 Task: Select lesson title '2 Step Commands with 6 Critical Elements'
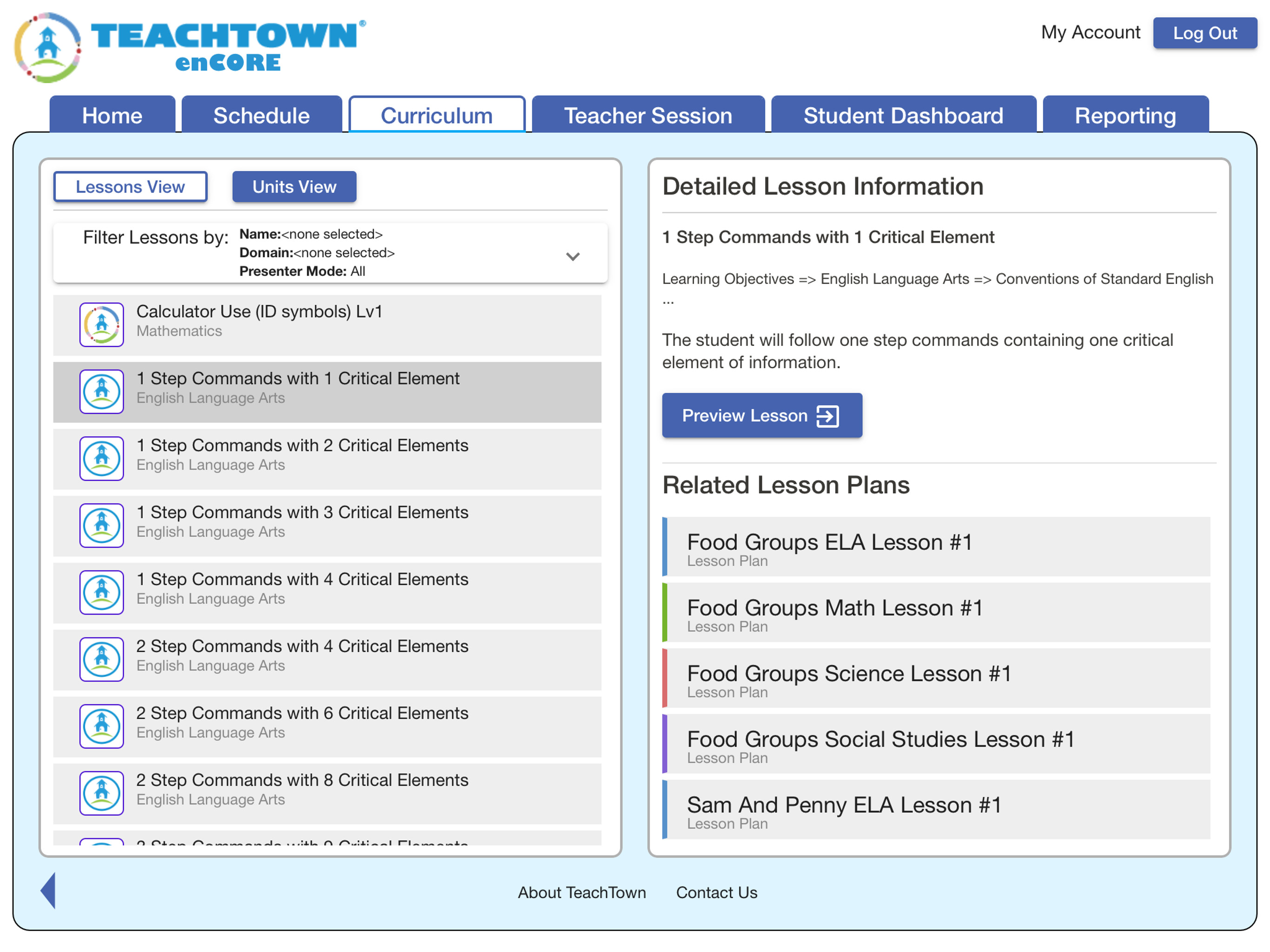(303, 713)
